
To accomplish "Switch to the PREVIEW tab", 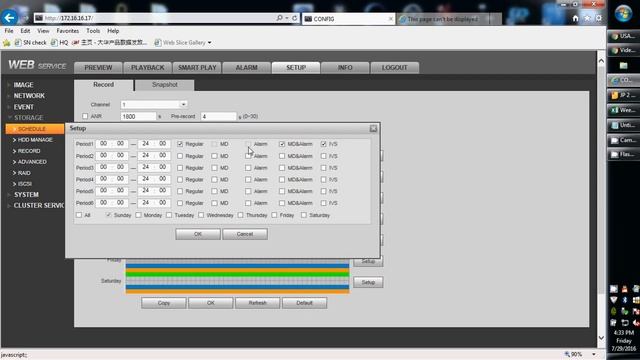I will [x=98, y=67].
